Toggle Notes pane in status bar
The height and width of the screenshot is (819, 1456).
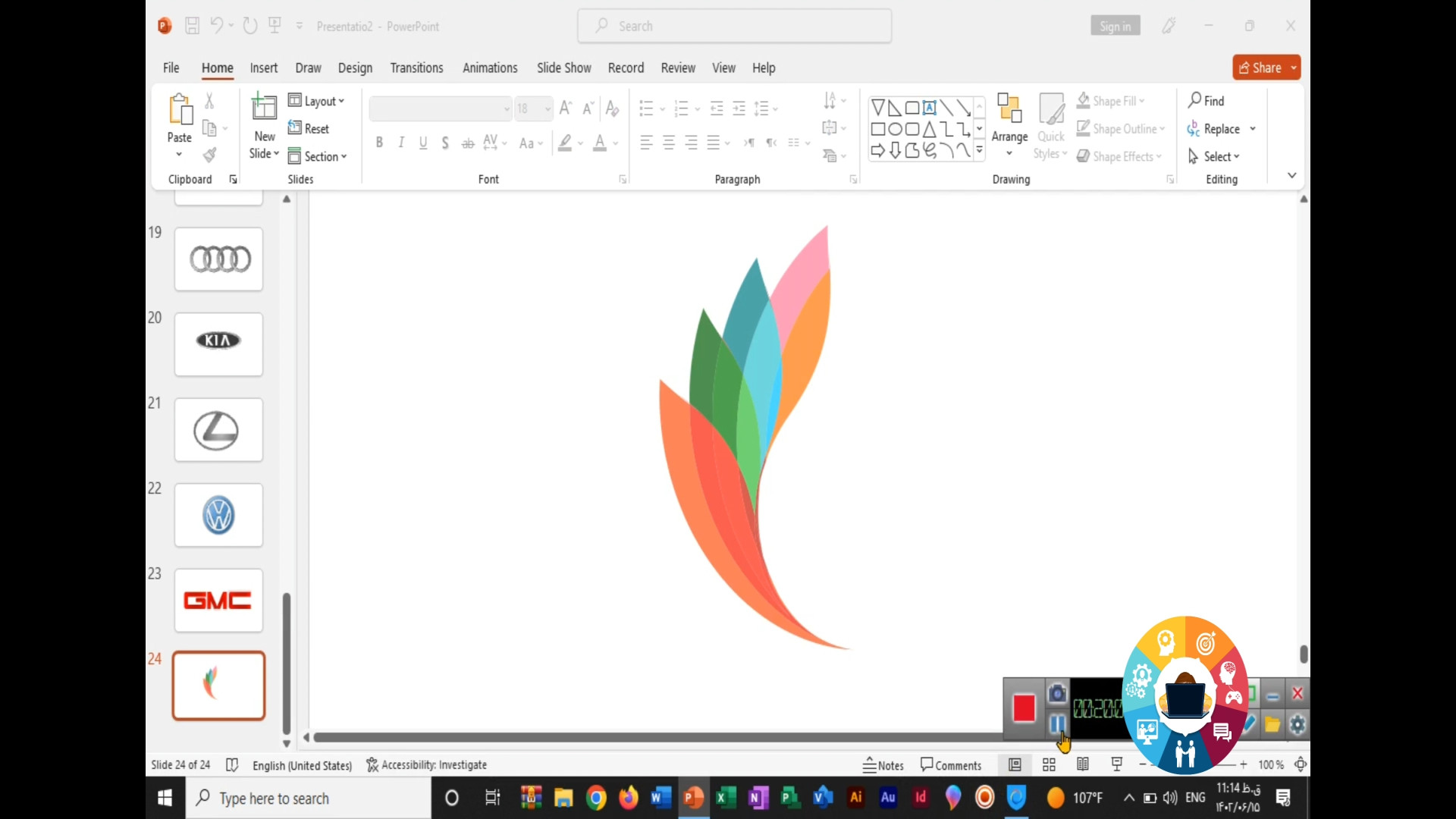(x=883, y=765)
